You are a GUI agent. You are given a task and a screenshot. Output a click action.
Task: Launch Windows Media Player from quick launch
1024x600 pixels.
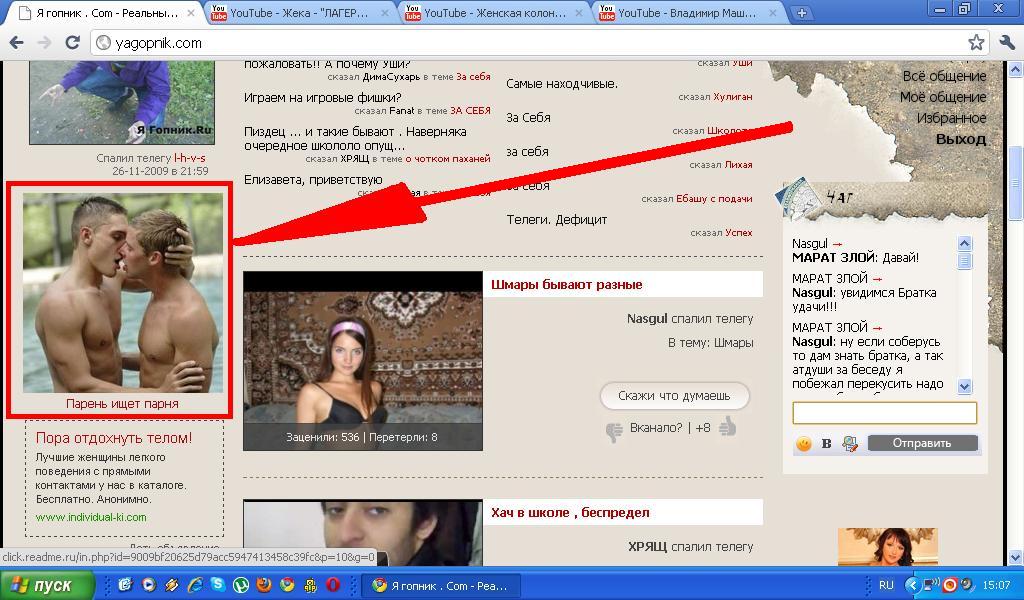(148, 585)
